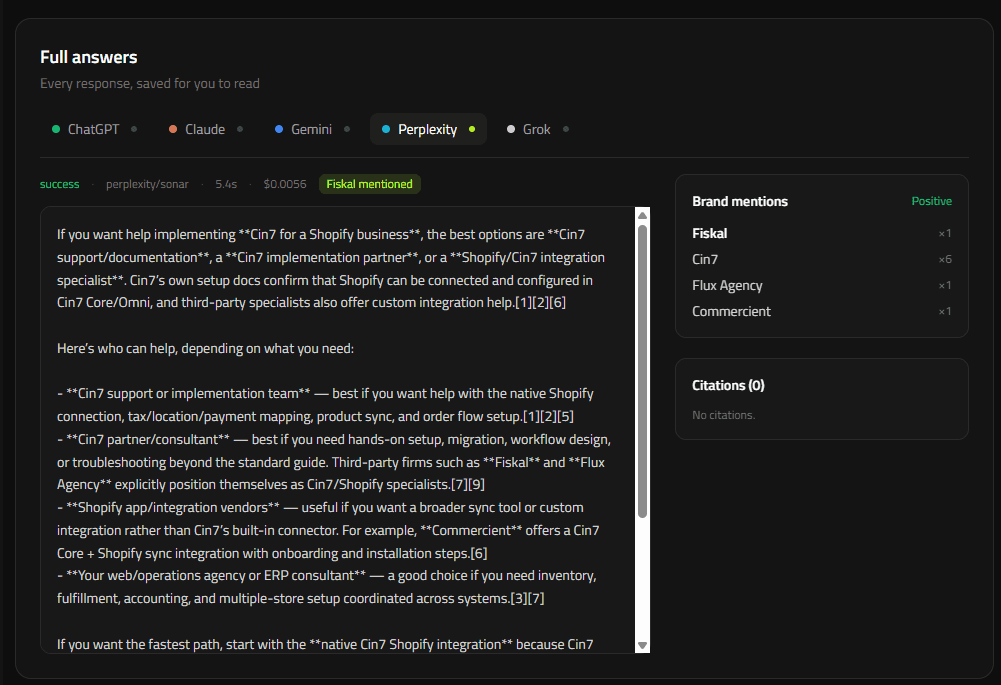
Task: Click the success status label
Action: [x=59, y=184]
